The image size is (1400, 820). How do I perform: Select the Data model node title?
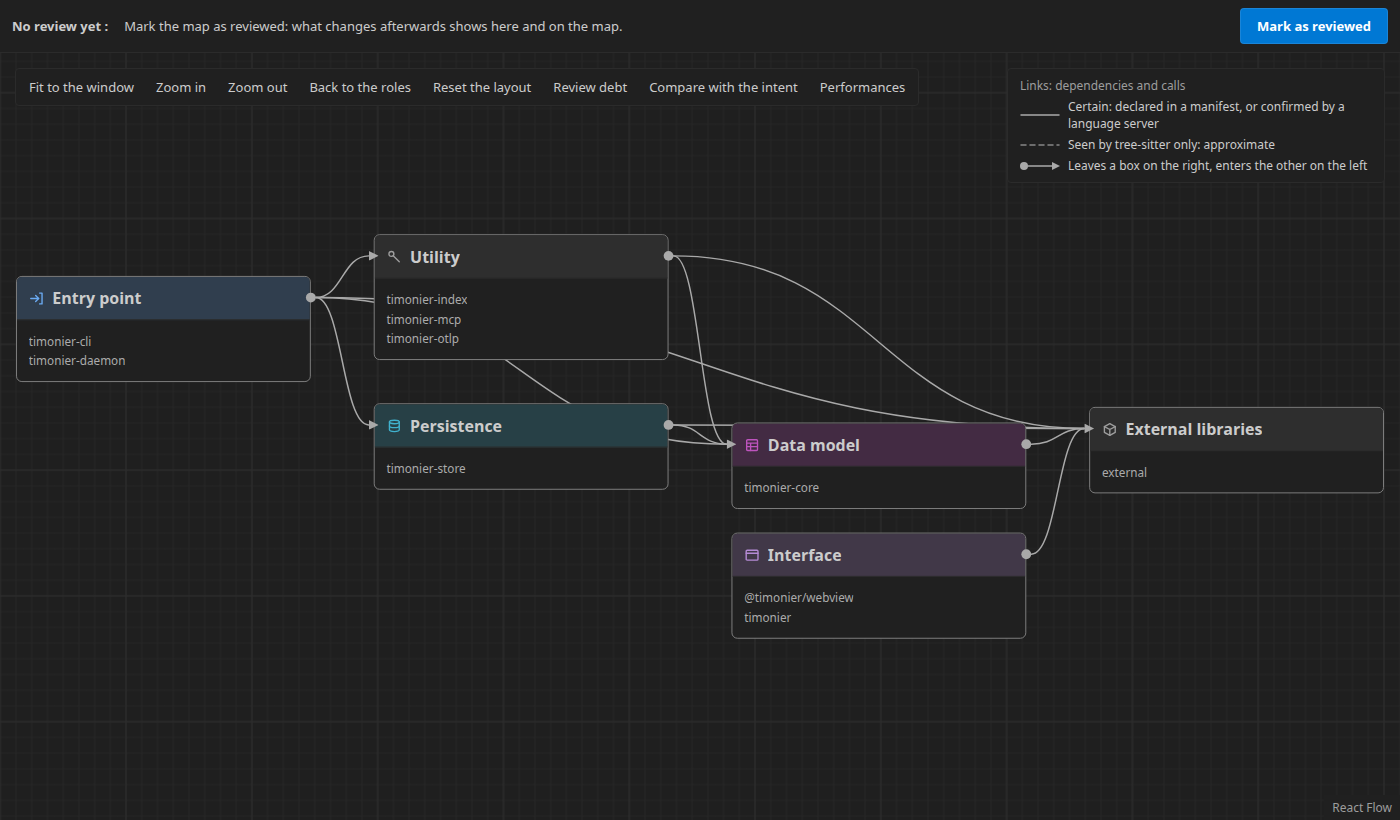813,445
